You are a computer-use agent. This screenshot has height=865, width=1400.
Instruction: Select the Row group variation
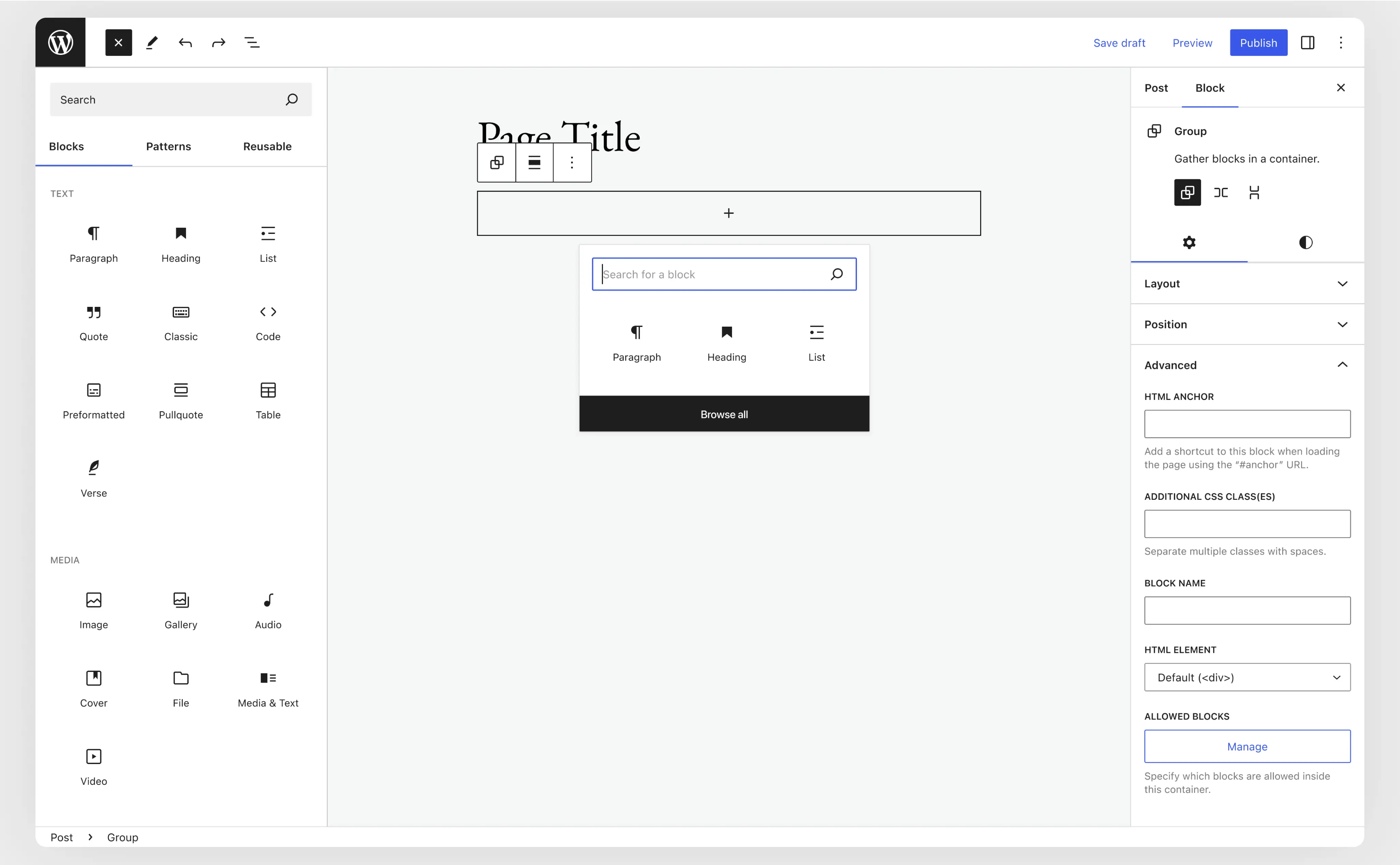click(1221, 192)
